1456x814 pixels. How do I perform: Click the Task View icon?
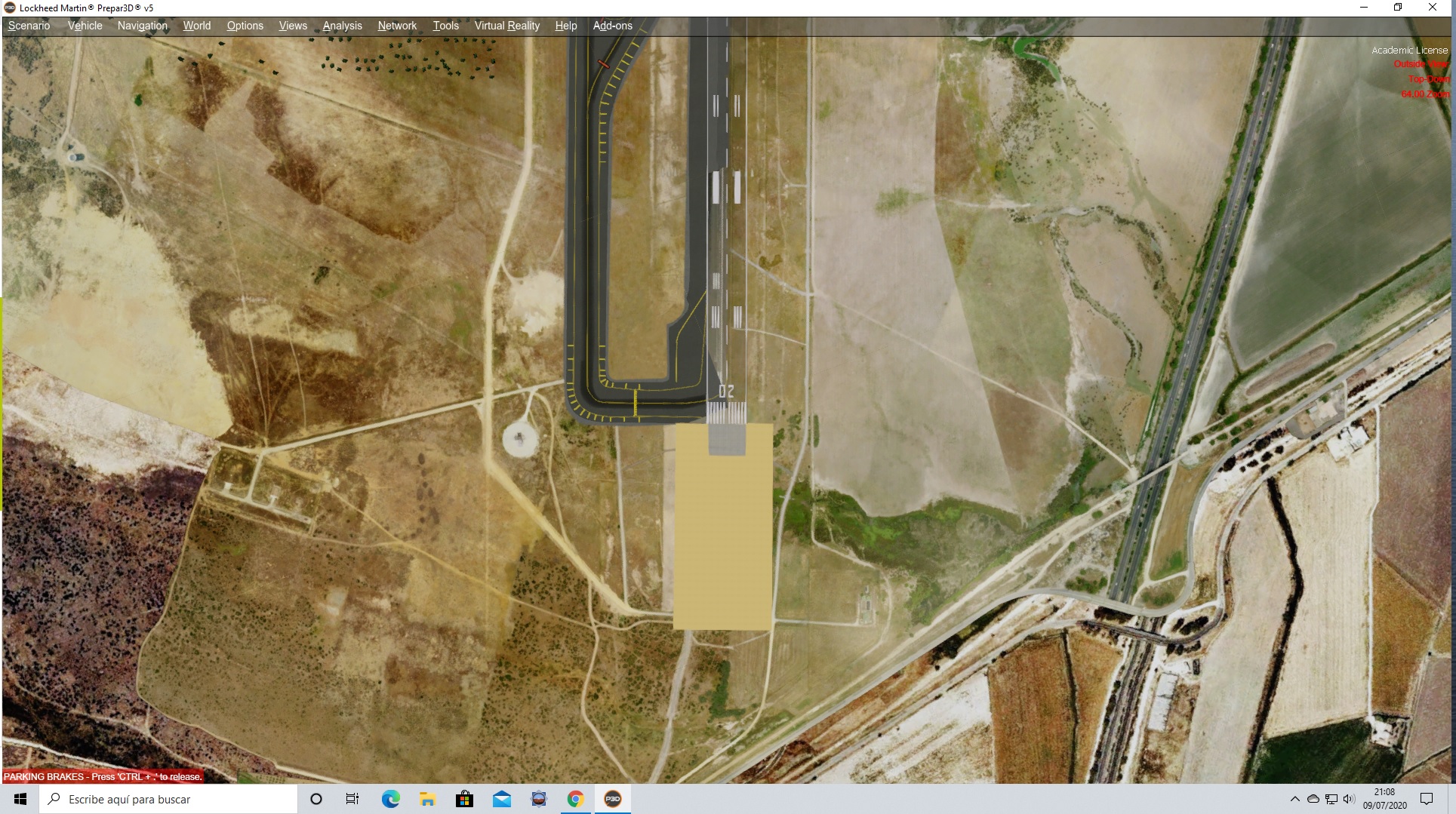pos(352,799)
